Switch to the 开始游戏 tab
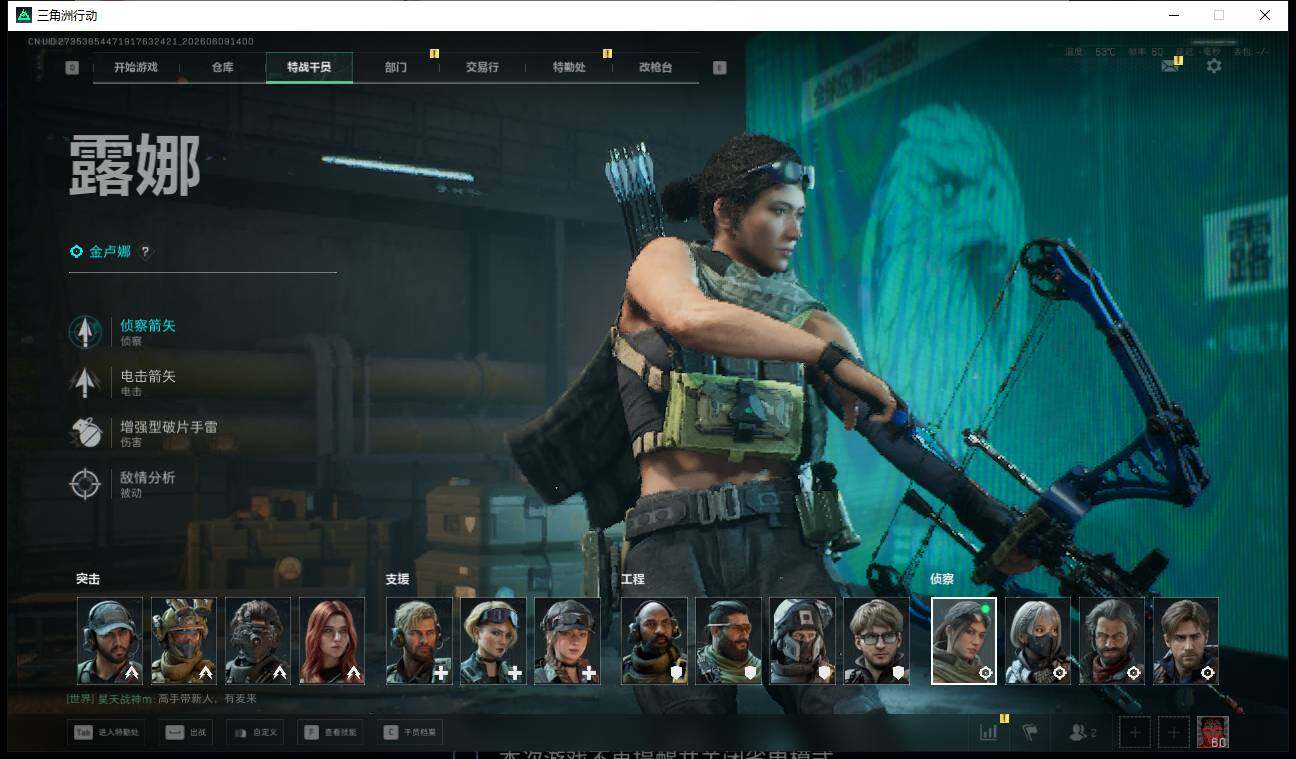The width and height of the screenshot is (1296, 759). tap(136, 67)
